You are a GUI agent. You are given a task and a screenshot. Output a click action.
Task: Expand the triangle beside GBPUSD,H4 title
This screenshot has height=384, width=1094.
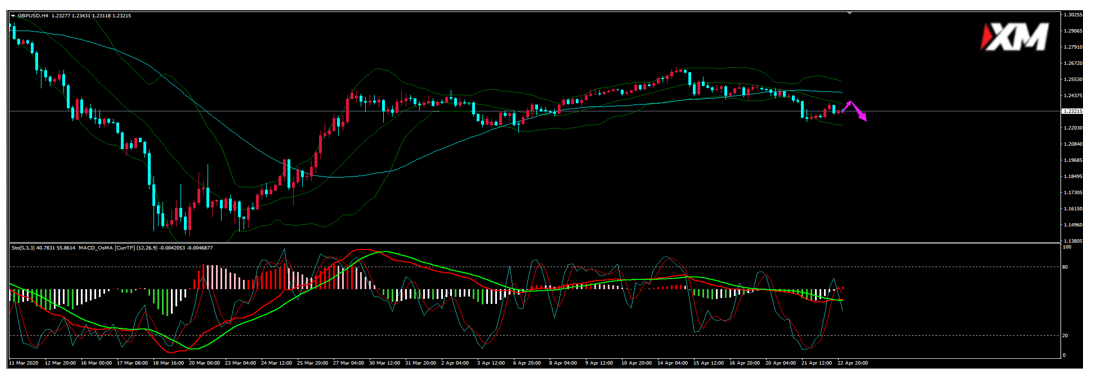(x=13, y=15)
